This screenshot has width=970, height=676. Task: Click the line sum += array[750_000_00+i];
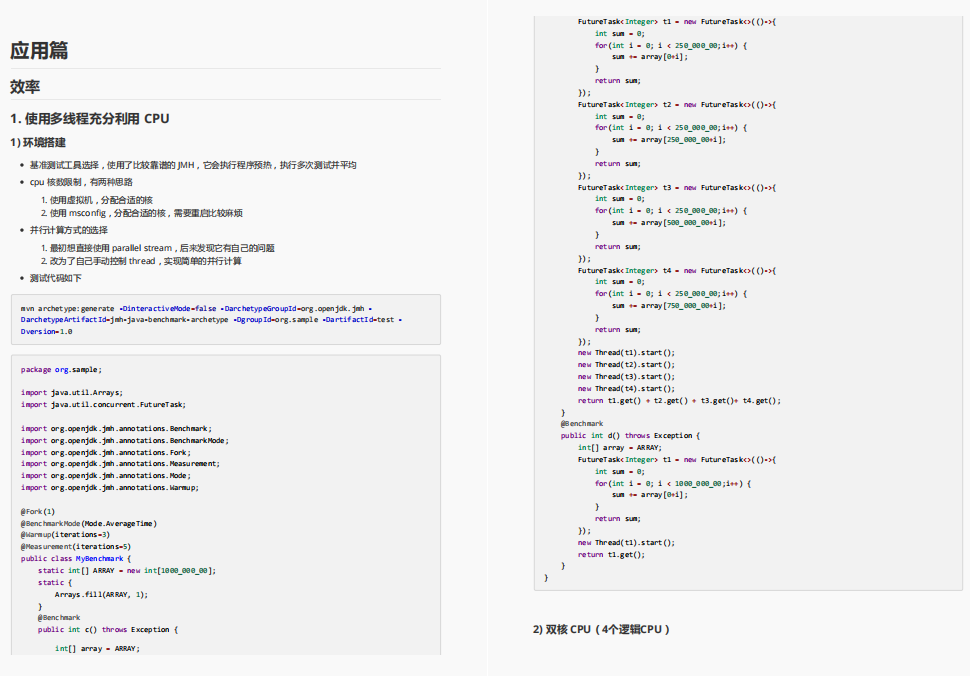[x=669, y=306]
